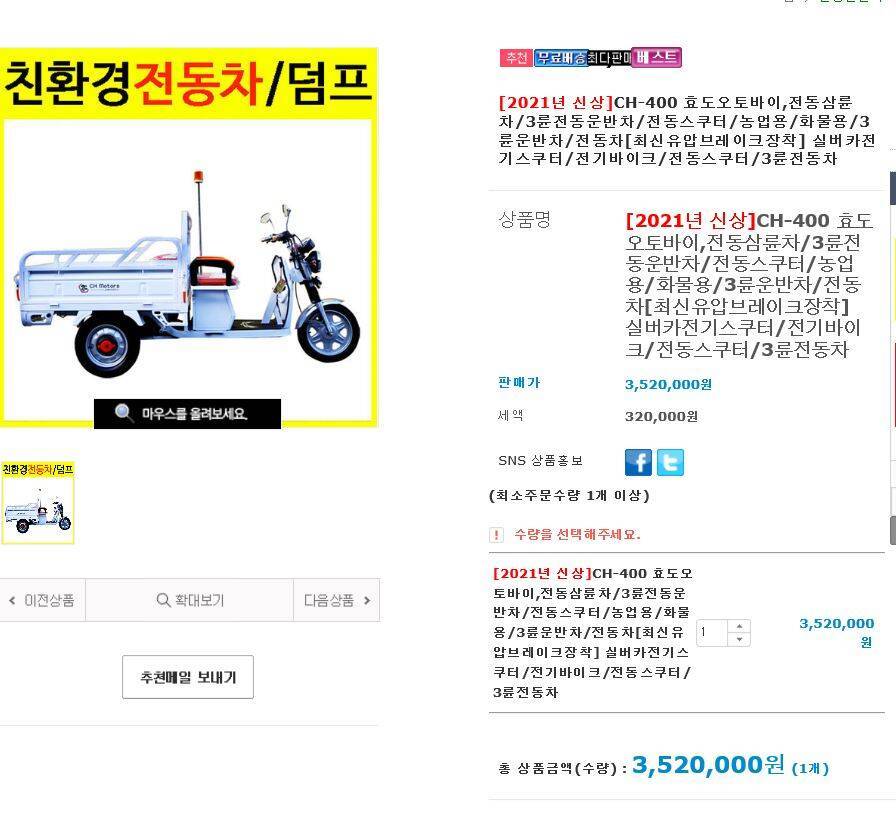Click the 베스트 purple badge
Image resolution: width=896 pixels, height=819 pixels.
coord(657,57)
